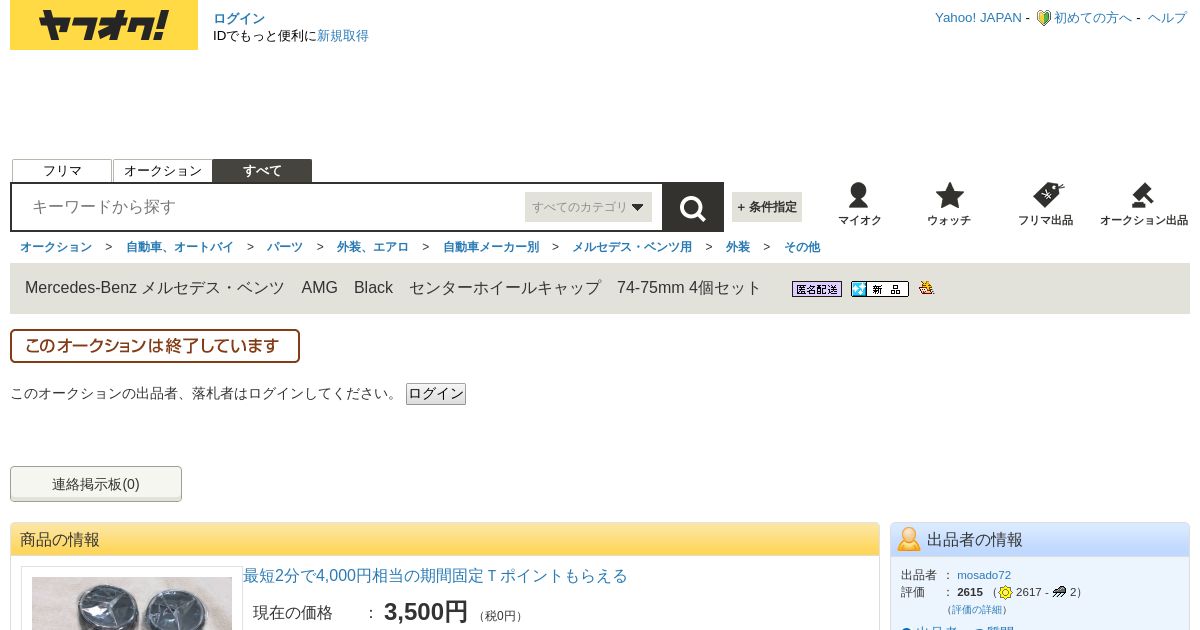This screenshot has width=1200, height=630.
Task: Click the magnifier search button
Action: tap(693, 207)
